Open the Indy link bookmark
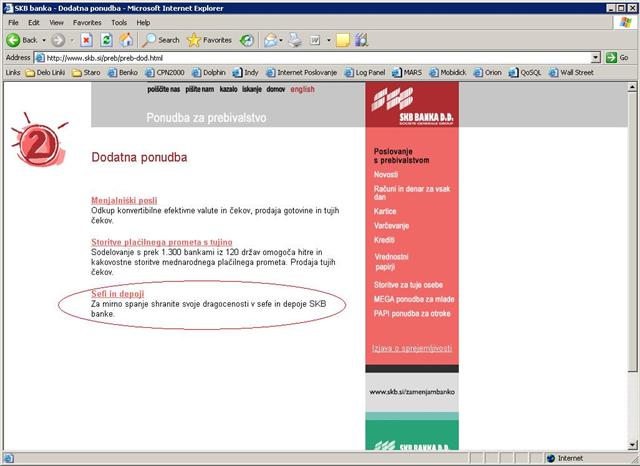This screenshot has width=640, height=466. pos(245,73)
